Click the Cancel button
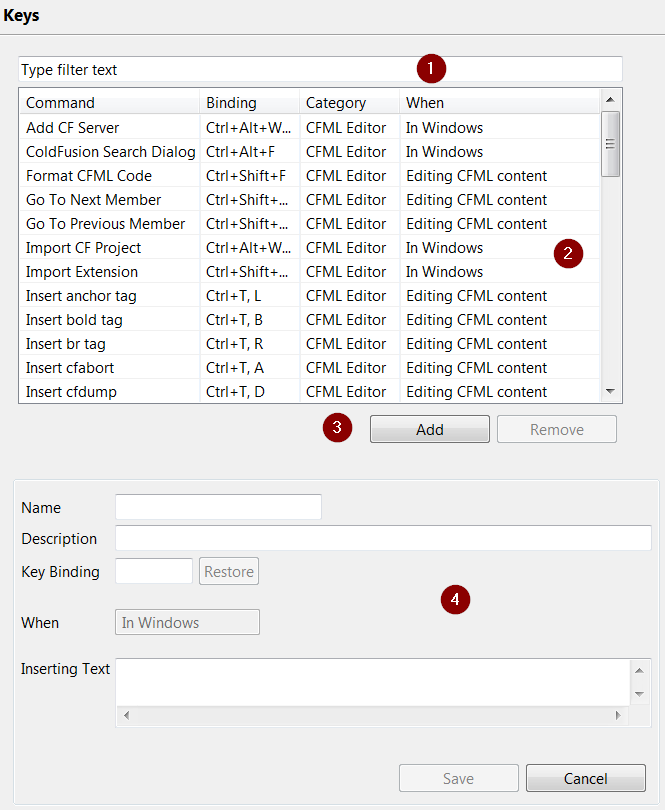Image resolution: width=665 pixels, height=810 pixels. tap(585, 778)
